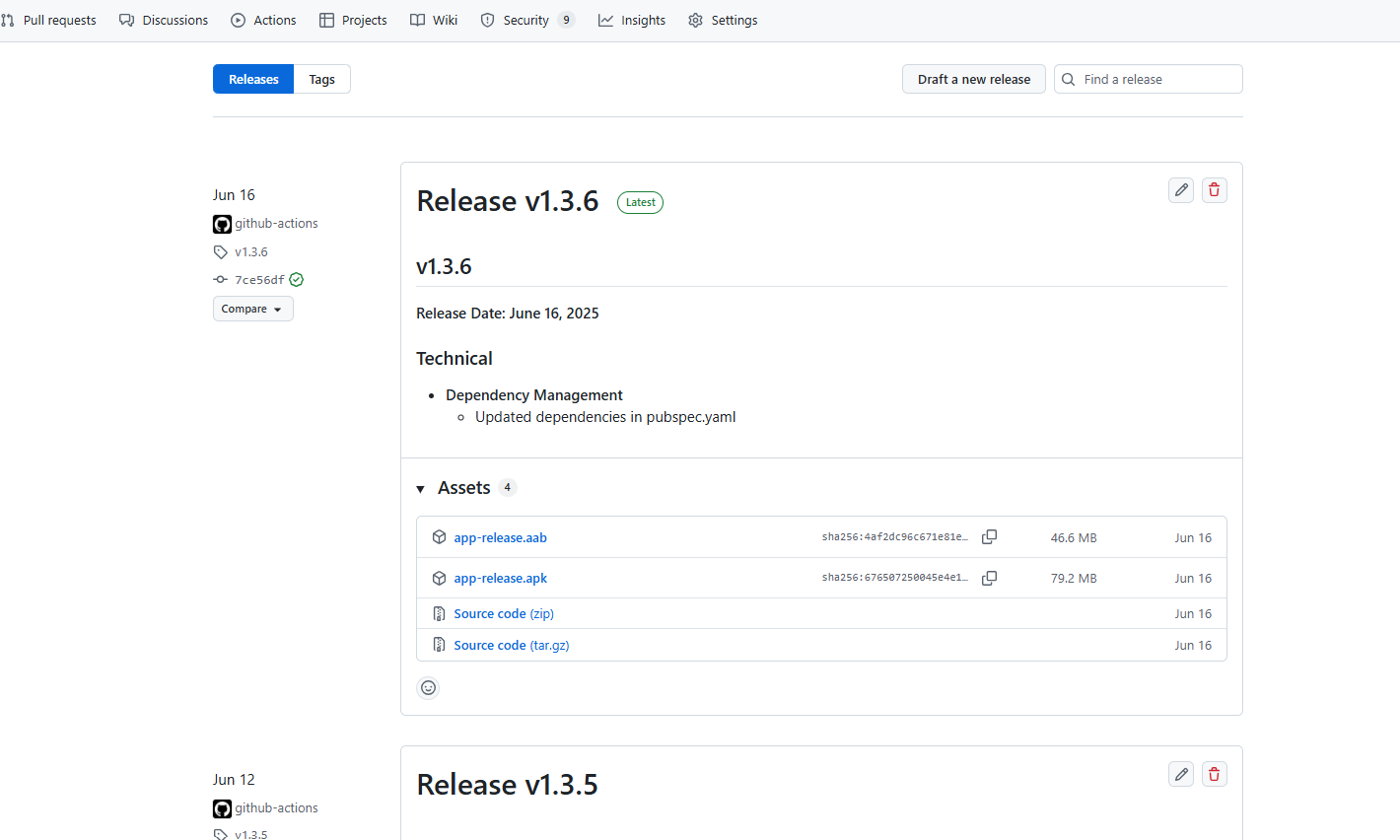Click the trash delete icon for Release v1.3.5

pyautogui.click(x=1215, y=774)
